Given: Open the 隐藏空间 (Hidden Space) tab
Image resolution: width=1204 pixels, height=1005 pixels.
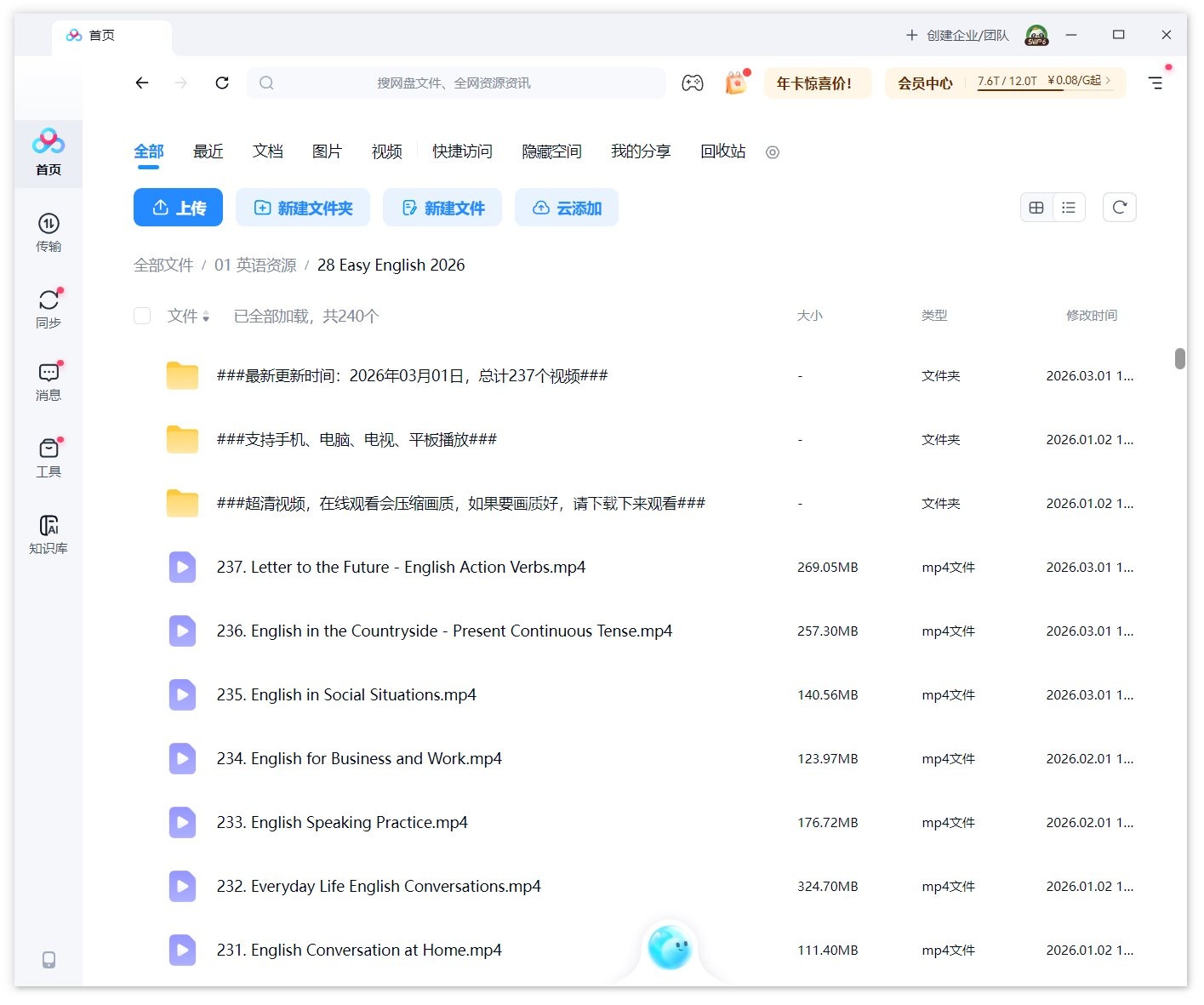Looking at the screenshot, I should point(551,151).
